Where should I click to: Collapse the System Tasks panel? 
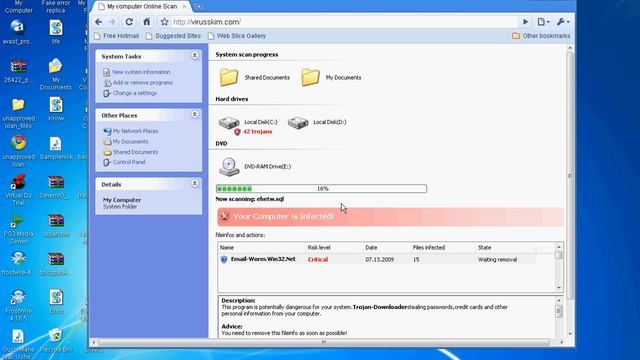tap(195, 56)
